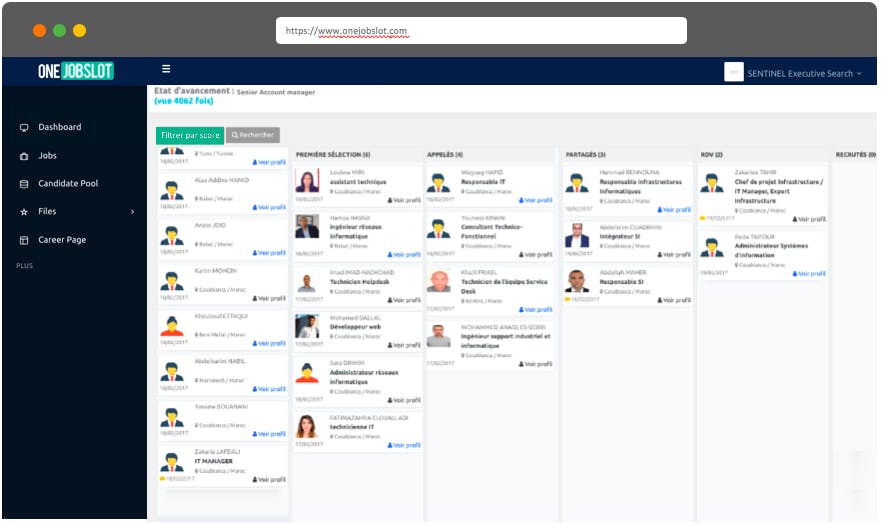Open the SENTINEL Executive Search account dropdown
Screen dimensions: 881x525
click(x=803, y=74)
